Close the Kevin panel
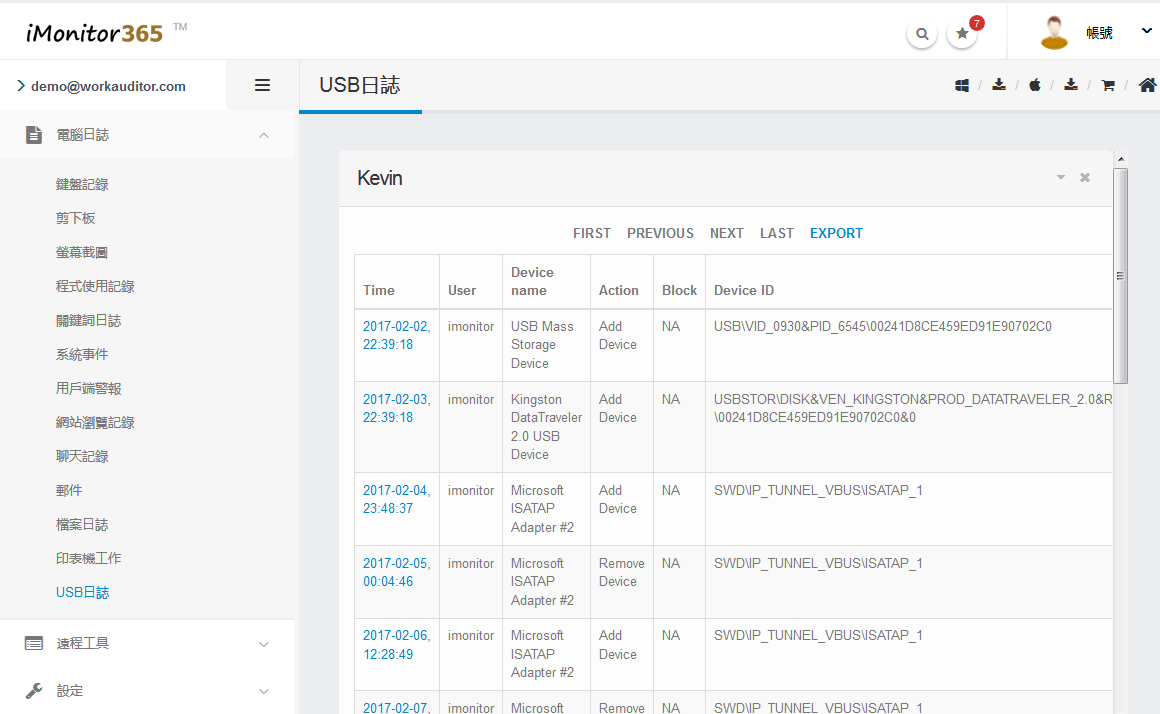 [1085, 178]
